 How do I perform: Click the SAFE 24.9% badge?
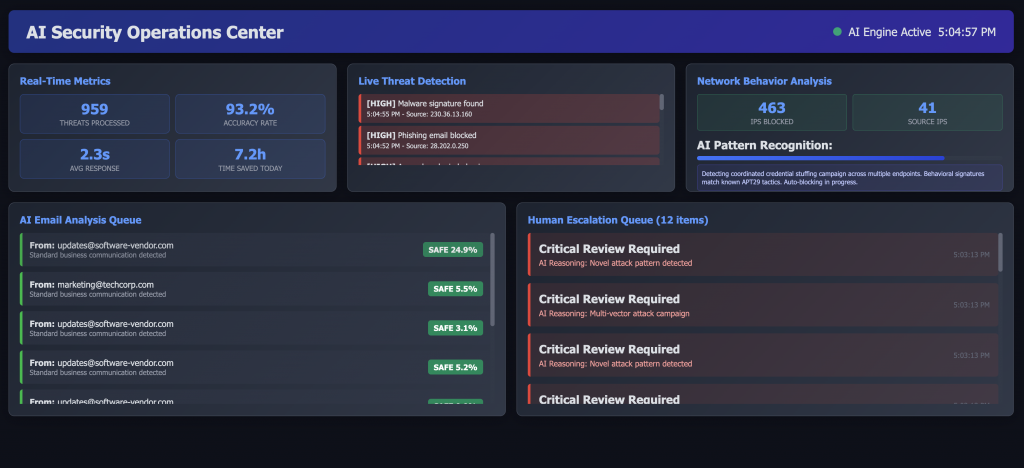coord(453,249)
